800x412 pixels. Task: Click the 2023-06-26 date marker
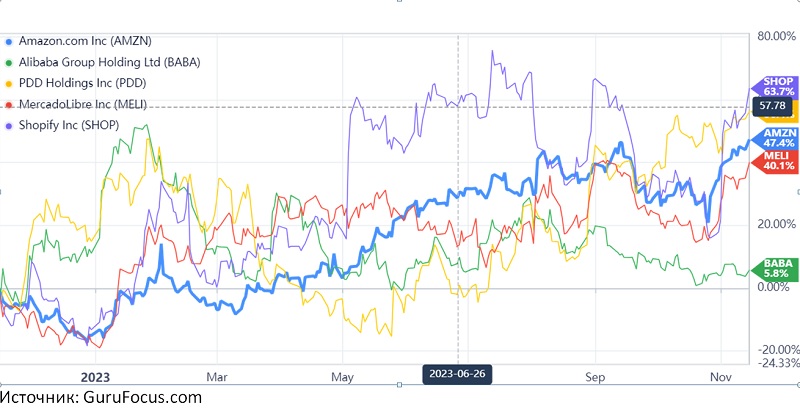coord(458,373)
